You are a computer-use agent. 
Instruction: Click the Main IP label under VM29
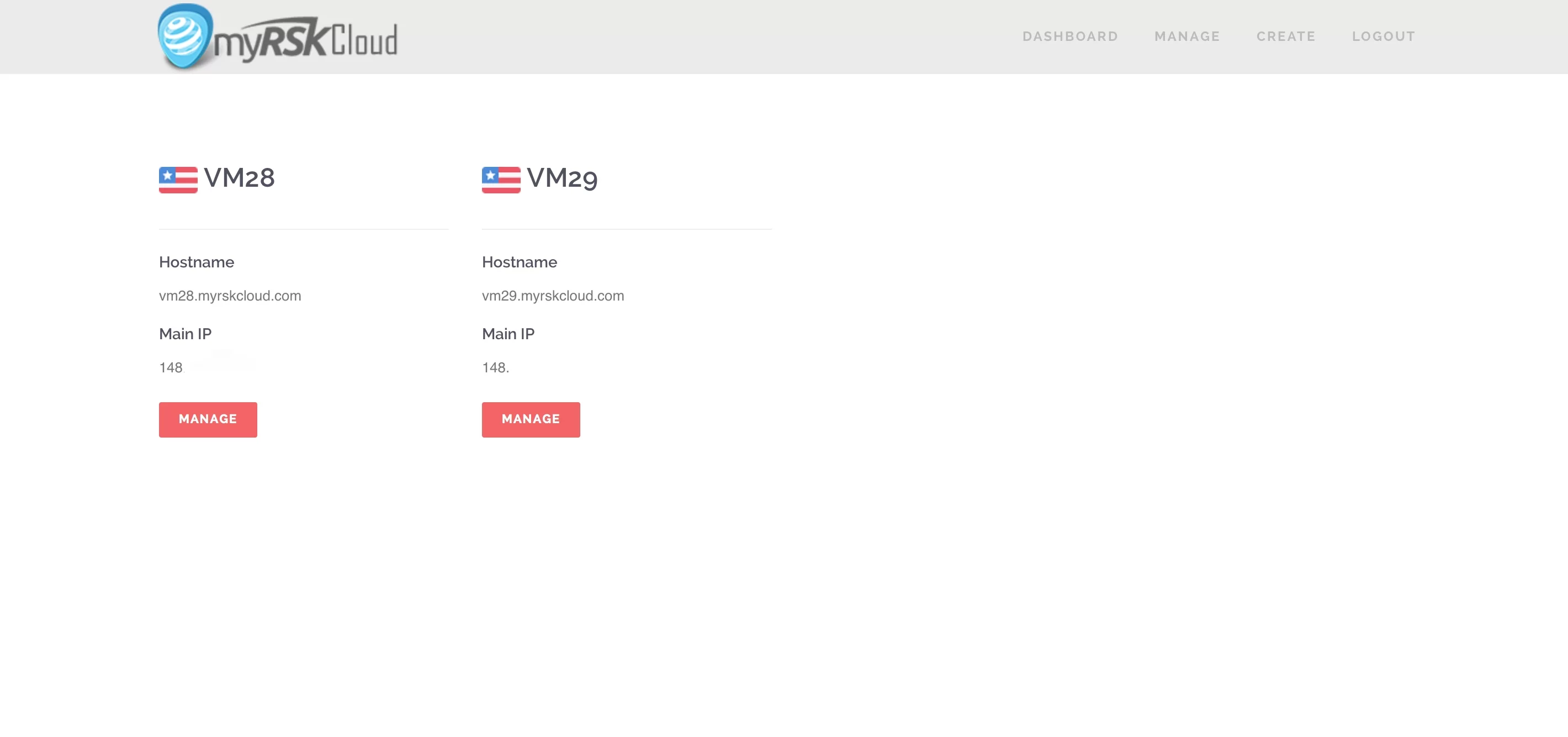point(508,334)
